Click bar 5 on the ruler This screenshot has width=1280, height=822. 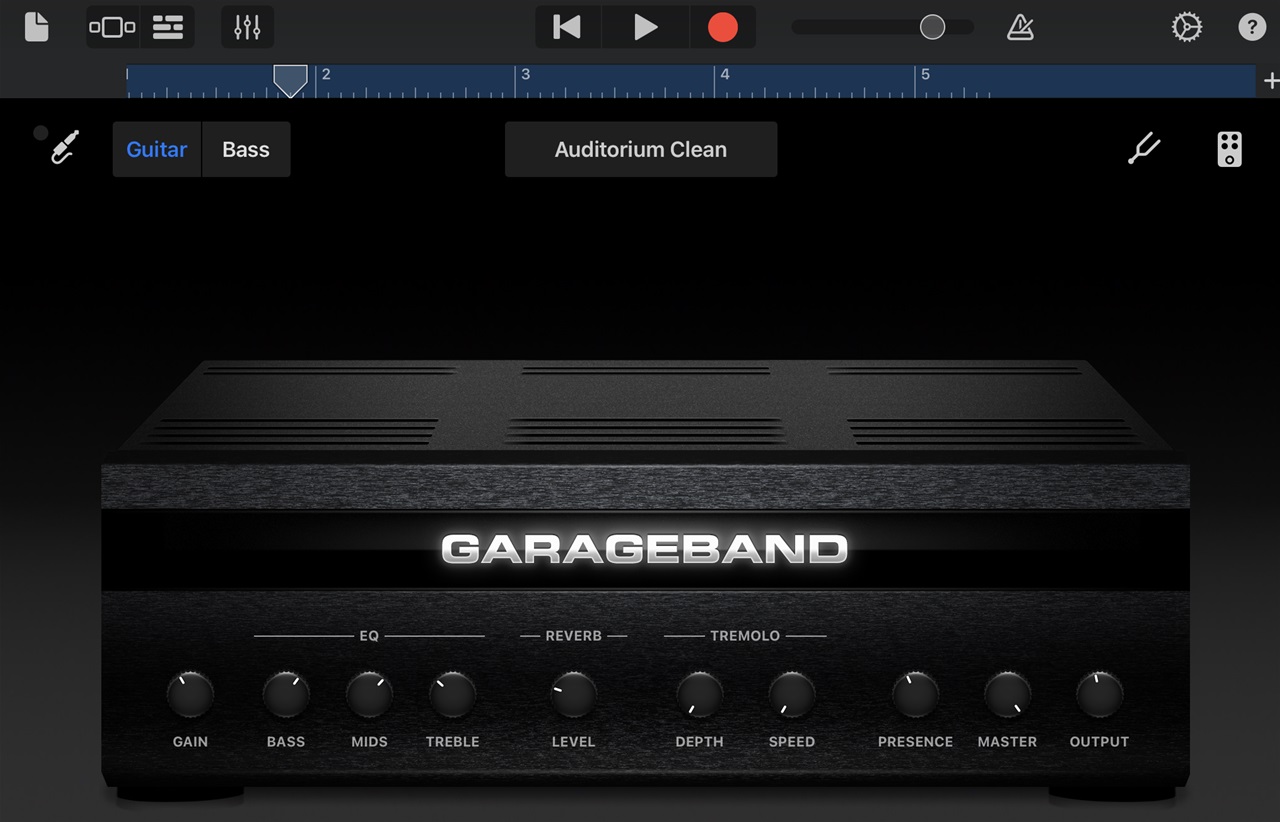coord(925,74)
